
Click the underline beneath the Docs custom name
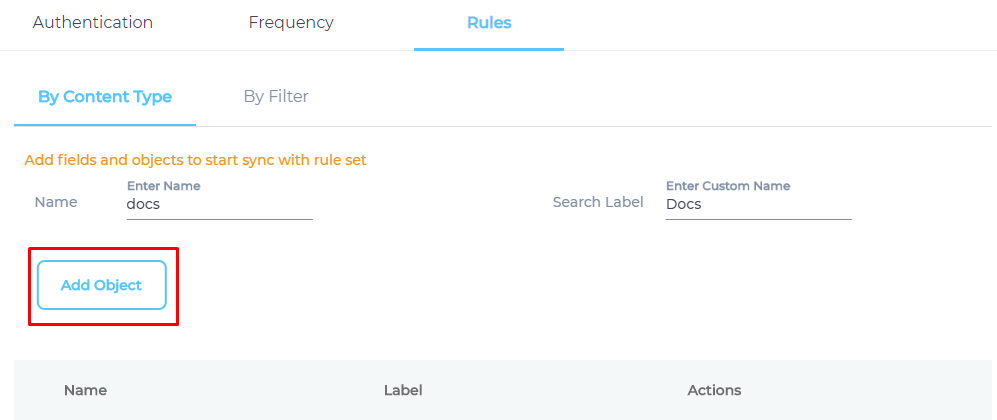(x=759, y=219)
